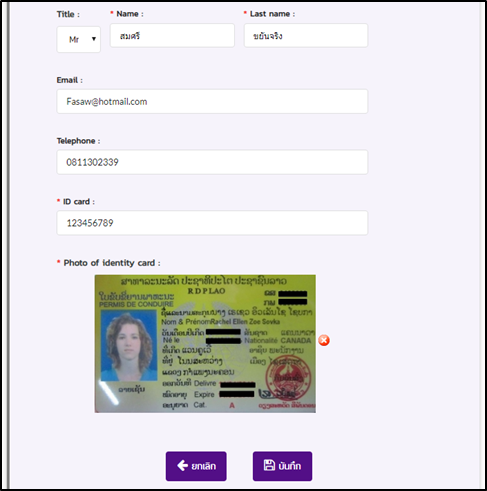
Task: Click the dropdown arrow beside Mr
Action: pyautogui.click(x=94, y=39)
